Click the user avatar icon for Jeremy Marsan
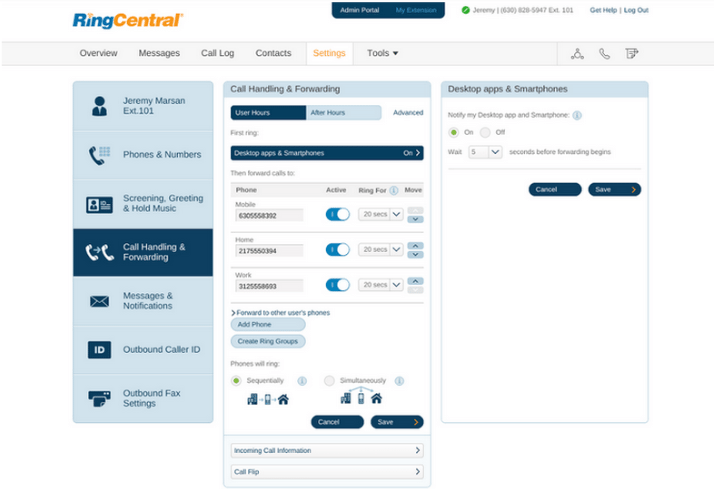 click(99, 106)
